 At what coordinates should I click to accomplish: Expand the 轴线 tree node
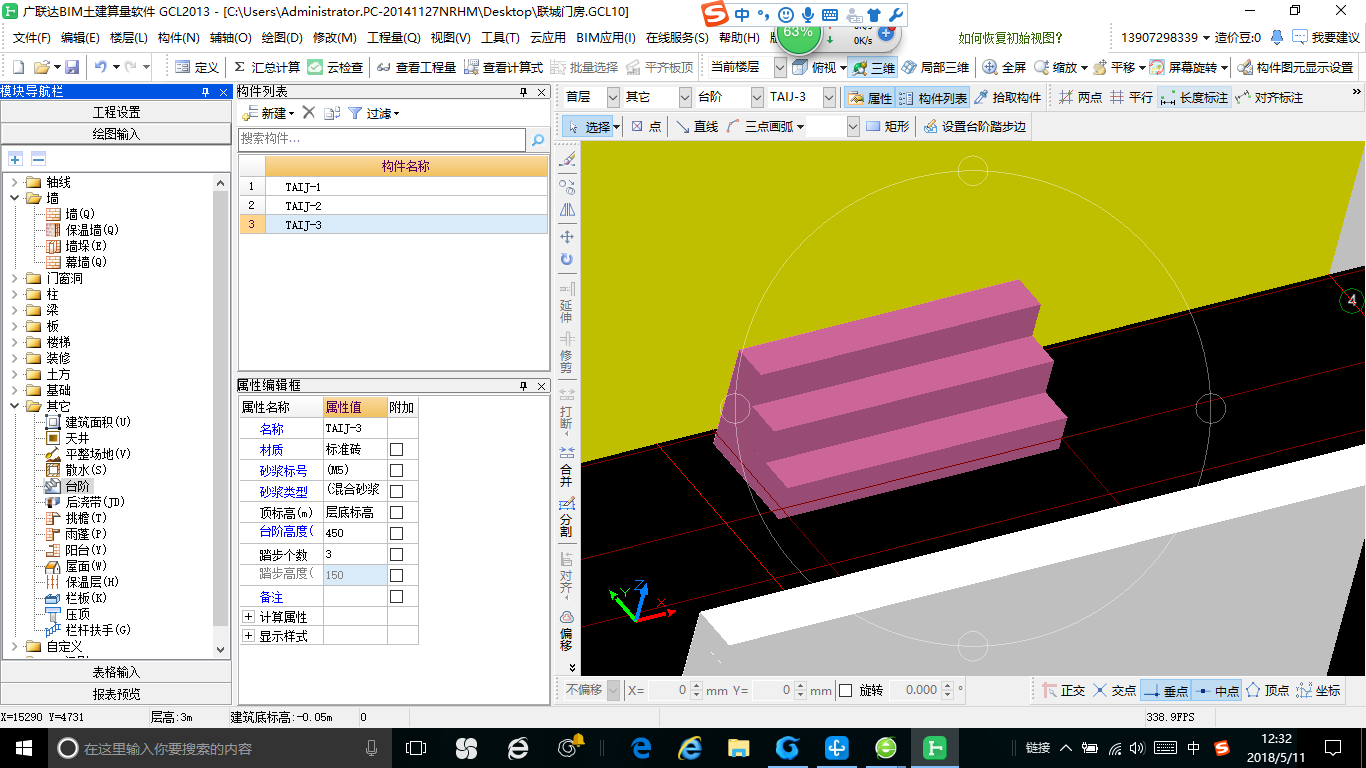14,182
